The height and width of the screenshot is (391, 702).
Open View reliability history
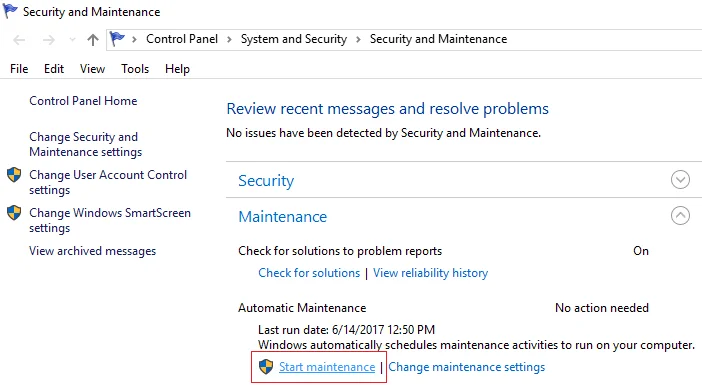pos(430,273)
